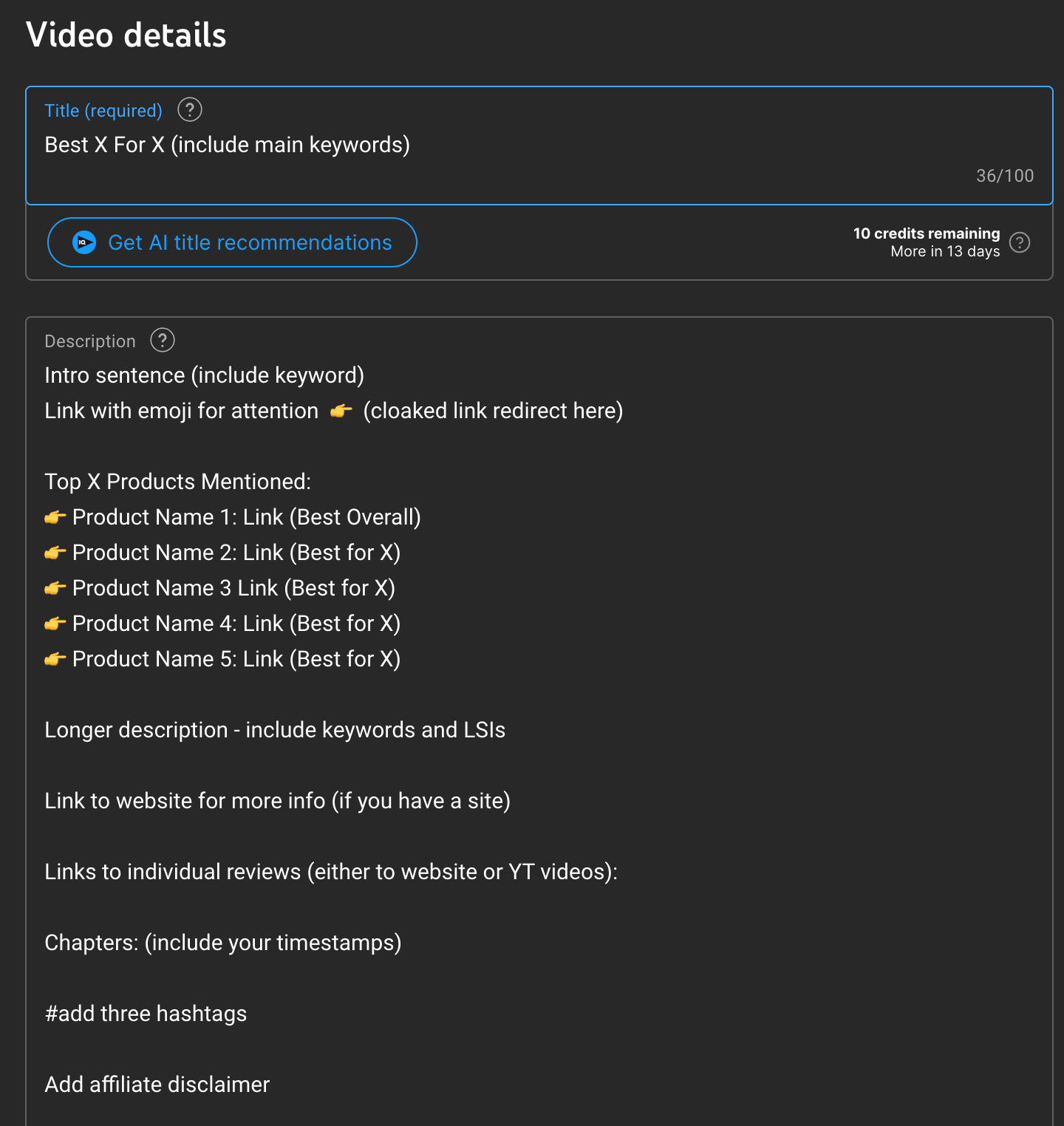Click the 'Intro sentence (include keyword)' line
Viewport: 1064px width, 1126px height.
coord(205,375)
